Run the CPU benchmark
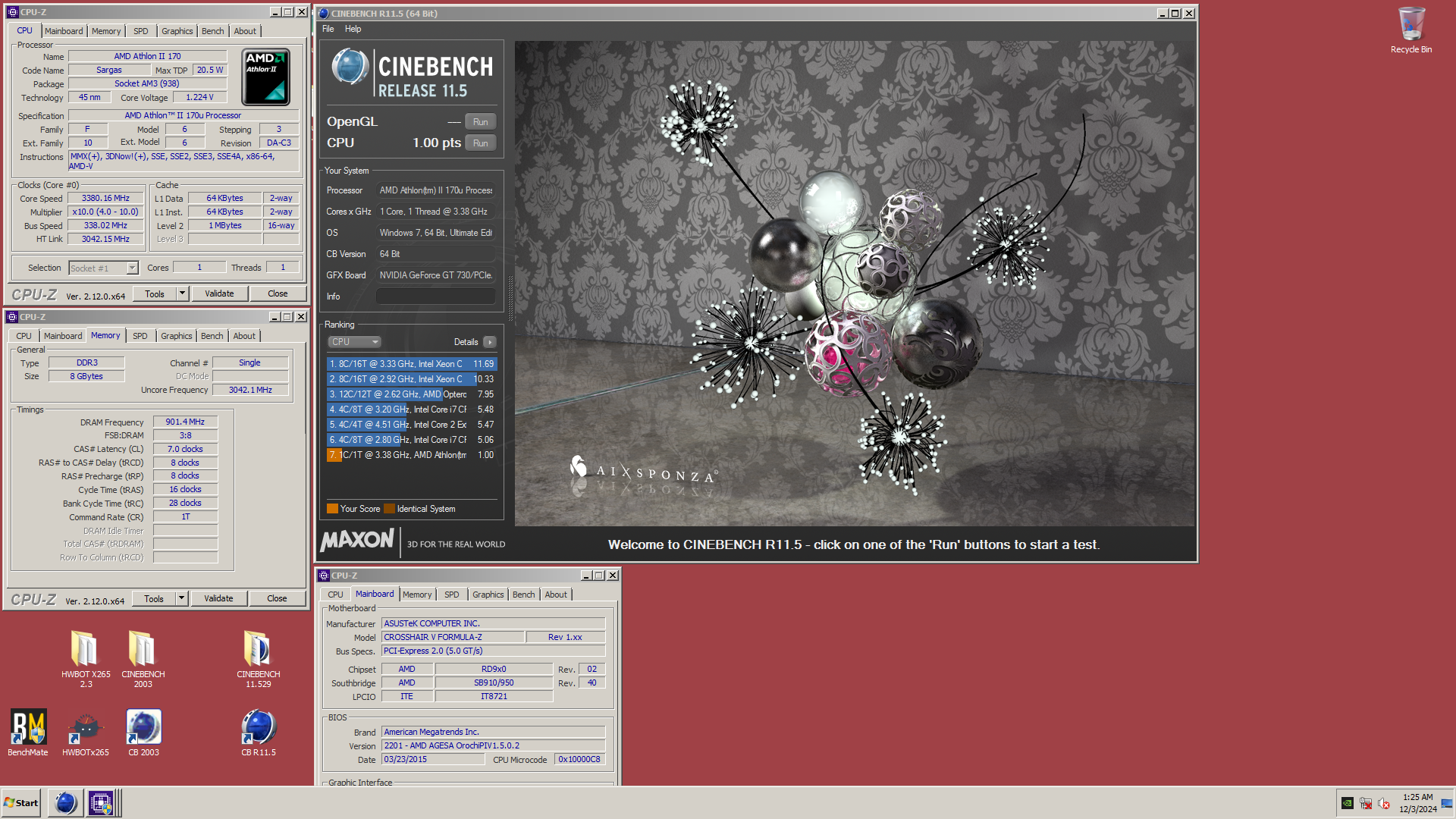Viewport: 1456px width, 819px height. click(x=481, y=143)
